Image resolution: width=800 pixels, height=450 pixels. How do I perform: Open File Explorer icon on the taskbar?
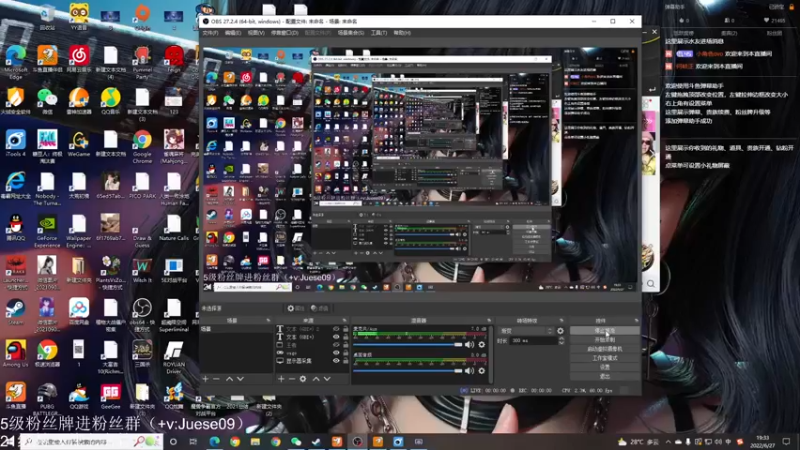tap(255, 442)
